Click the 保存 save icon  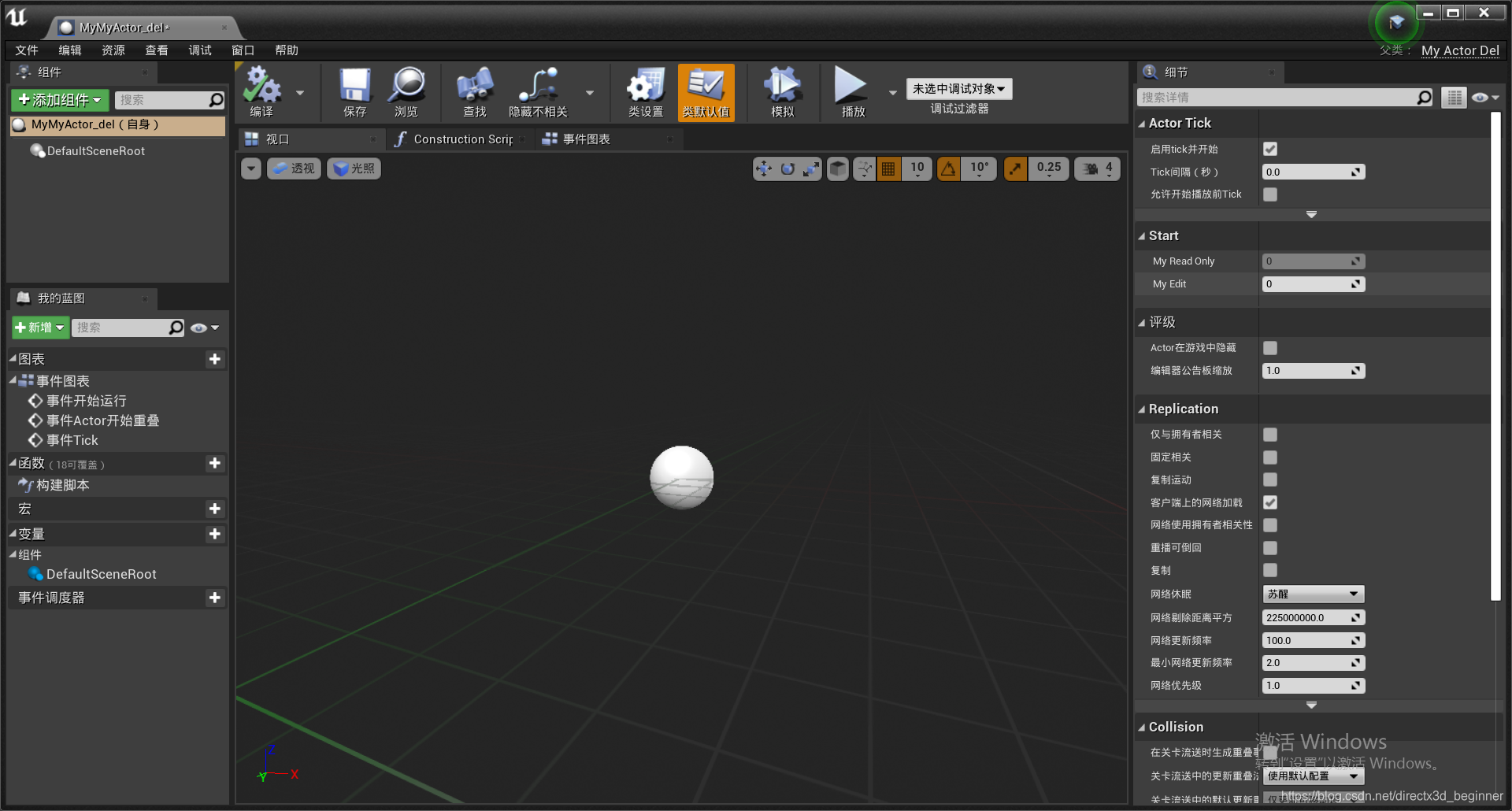354,92
